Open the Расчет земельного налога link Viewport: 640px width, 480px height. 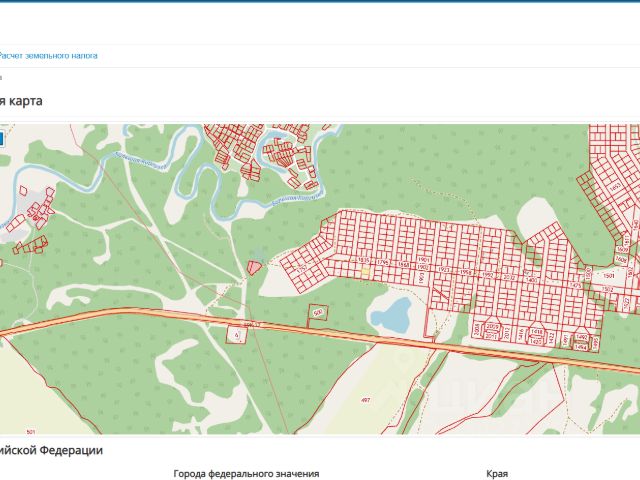point(48,56)
